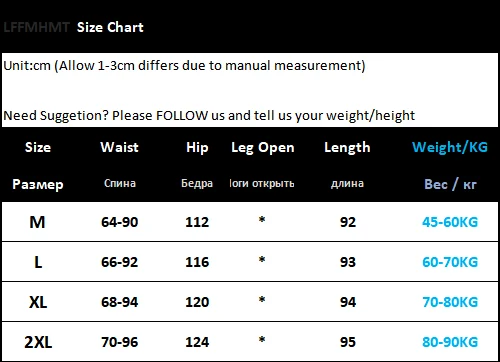This screenshot has height=362, width=500.
Task: Click the 70-96 waist value
Action: [x=119, y=342]
